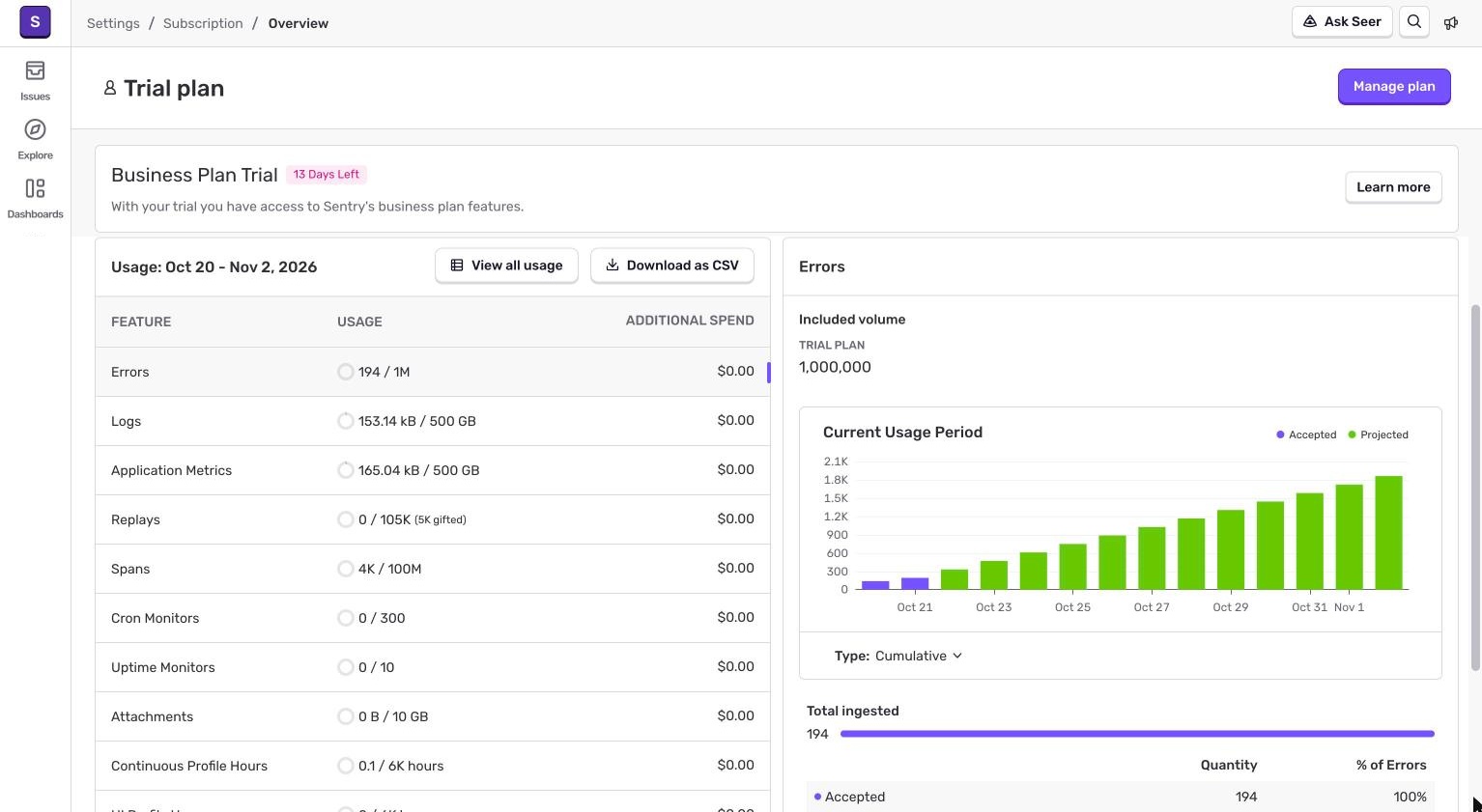
Task: Select the Spans feature row
Action: (433, 569)
